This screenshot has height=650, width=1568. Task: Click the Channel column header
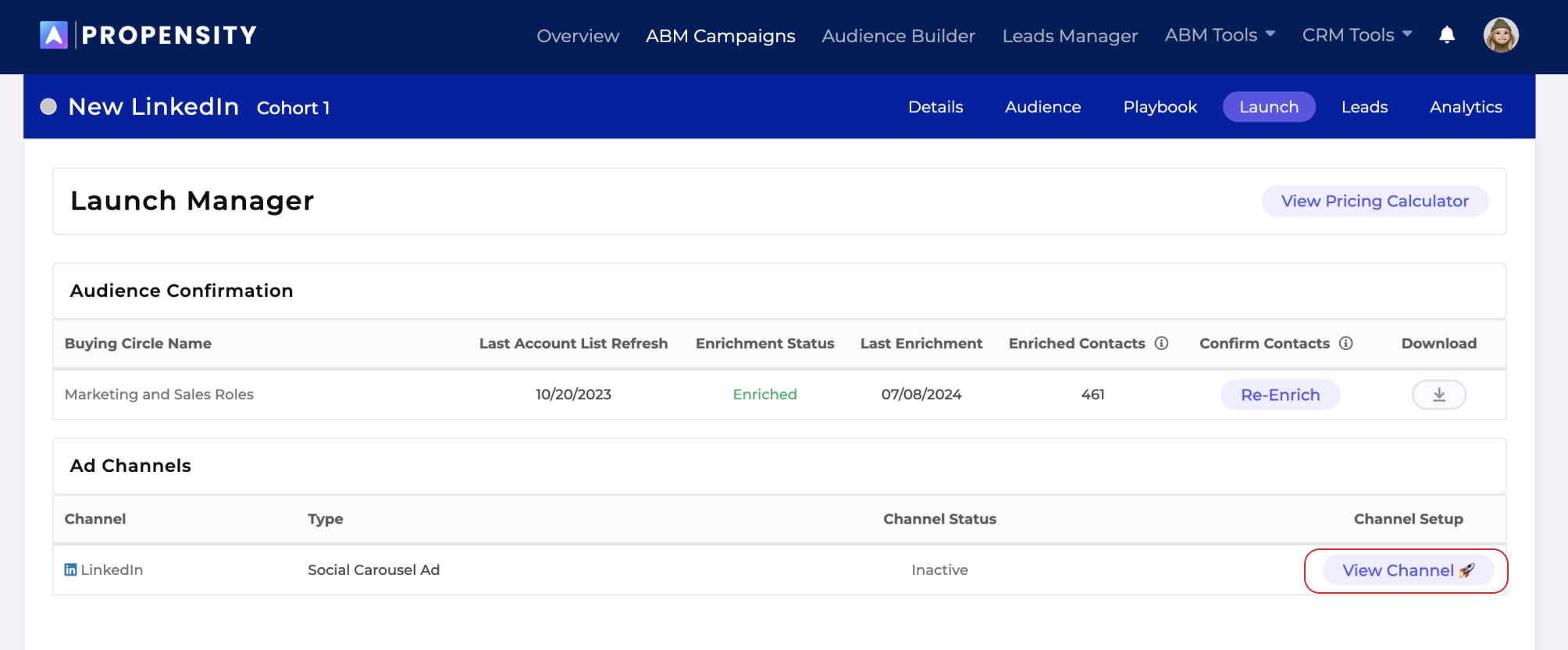click(x=95, y=519)
